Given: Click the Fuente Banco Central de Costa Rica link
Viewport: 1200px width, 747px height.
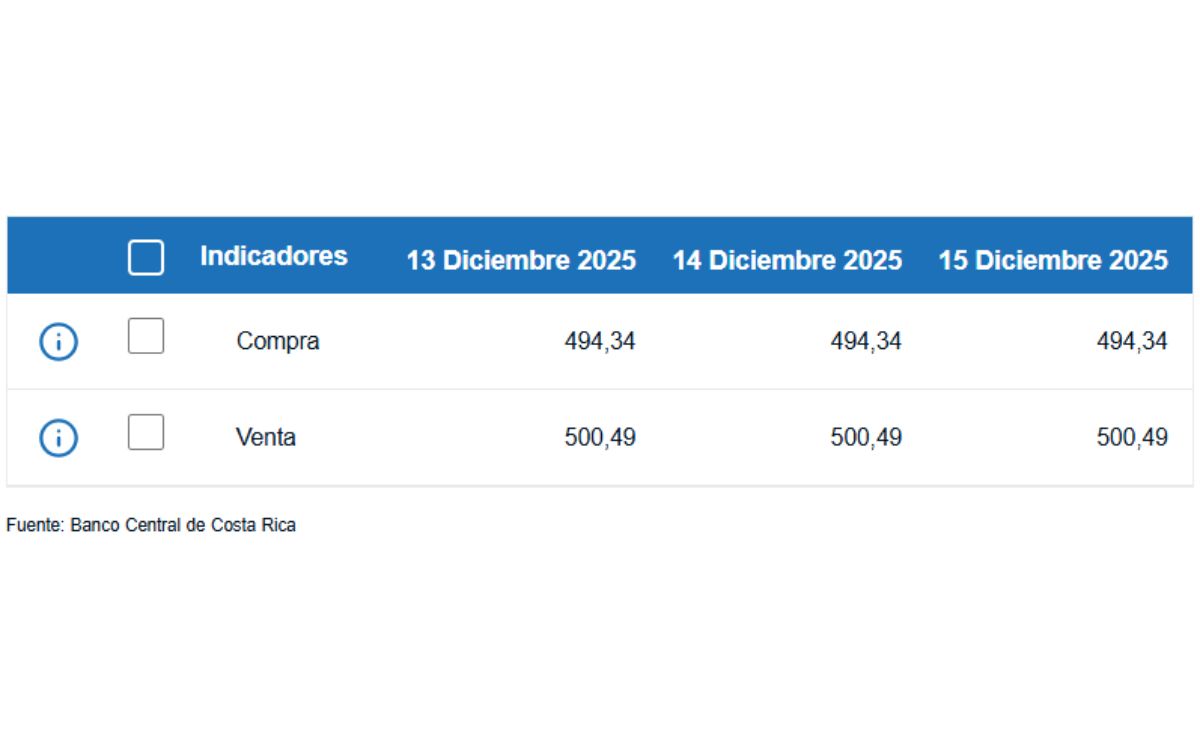Looking at the screenshot, I should coord(150,524).
